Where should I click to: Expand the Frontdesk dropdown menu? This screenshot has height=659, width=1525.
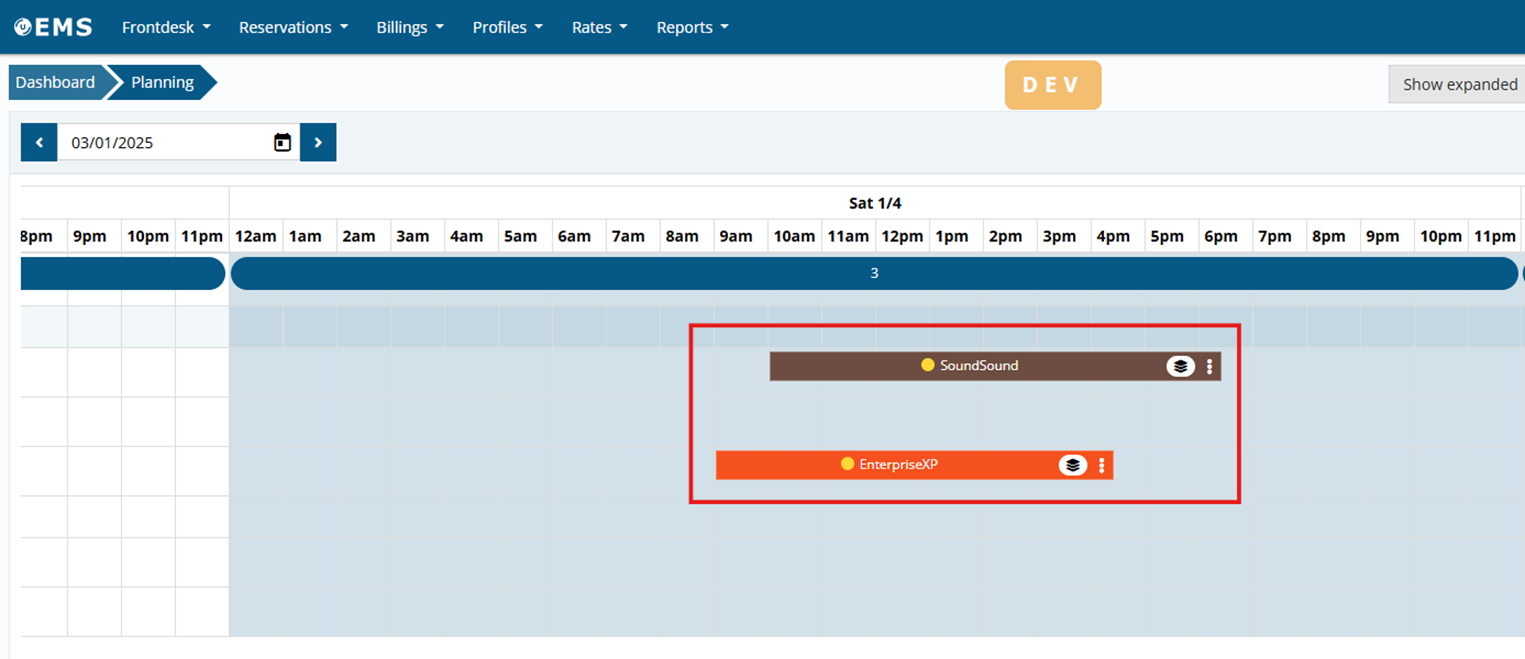(166, 27)
